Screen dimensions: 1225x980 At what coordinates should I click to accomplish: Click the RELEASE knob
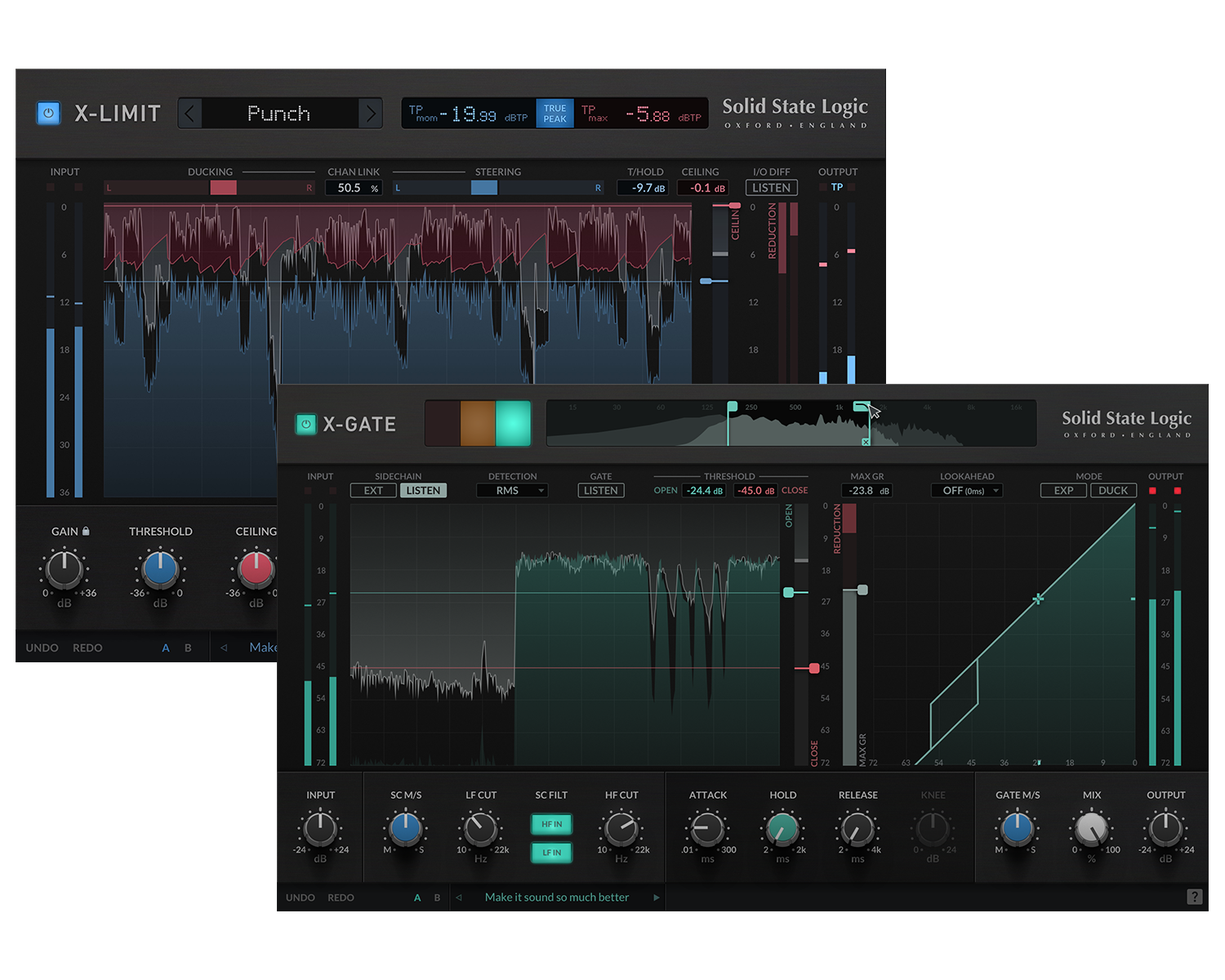pos(857,828)
